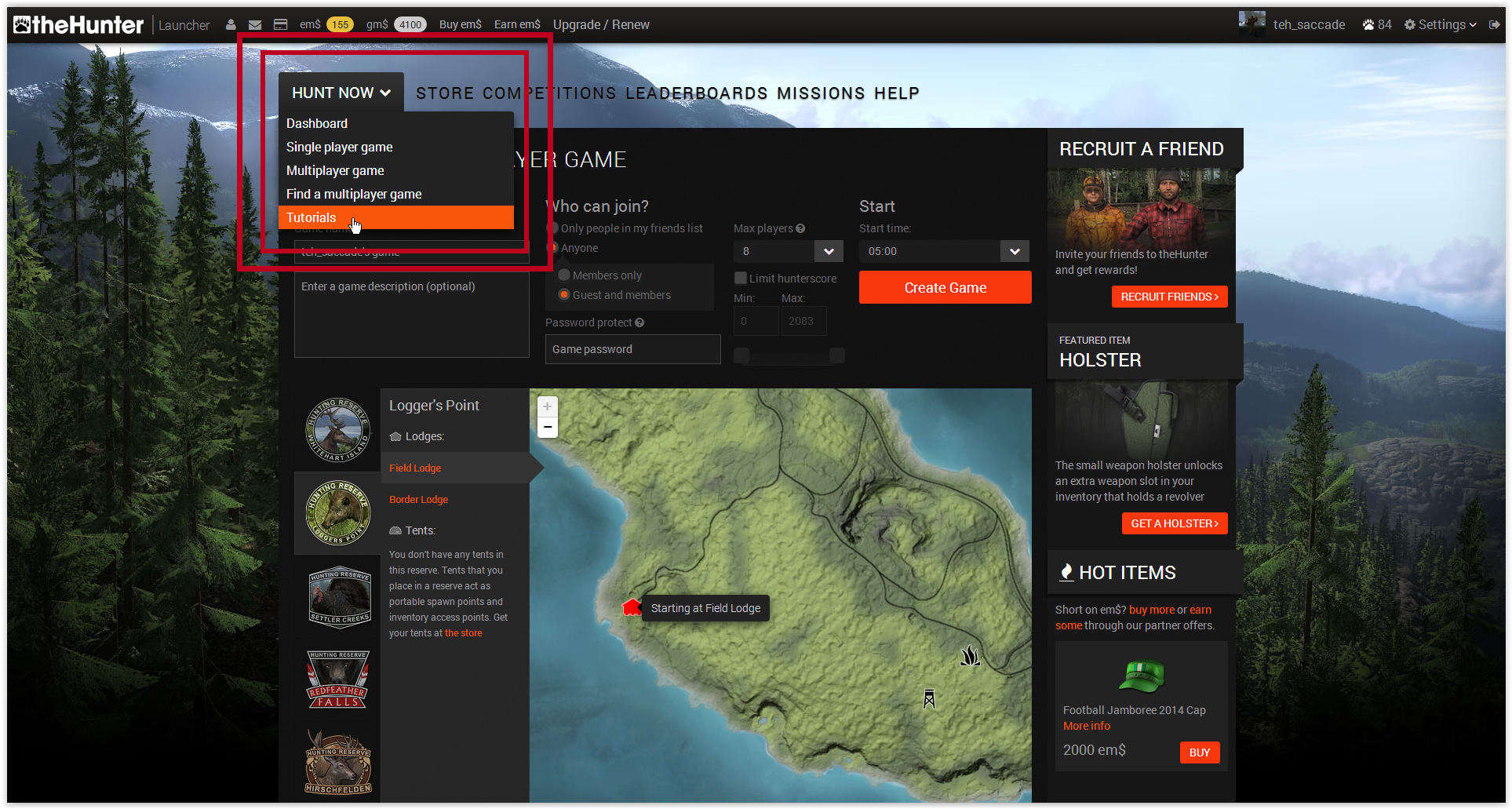Follow the 'buy more' em$ link
This screenshot has width=1512, height=809.
(1152, 610)
